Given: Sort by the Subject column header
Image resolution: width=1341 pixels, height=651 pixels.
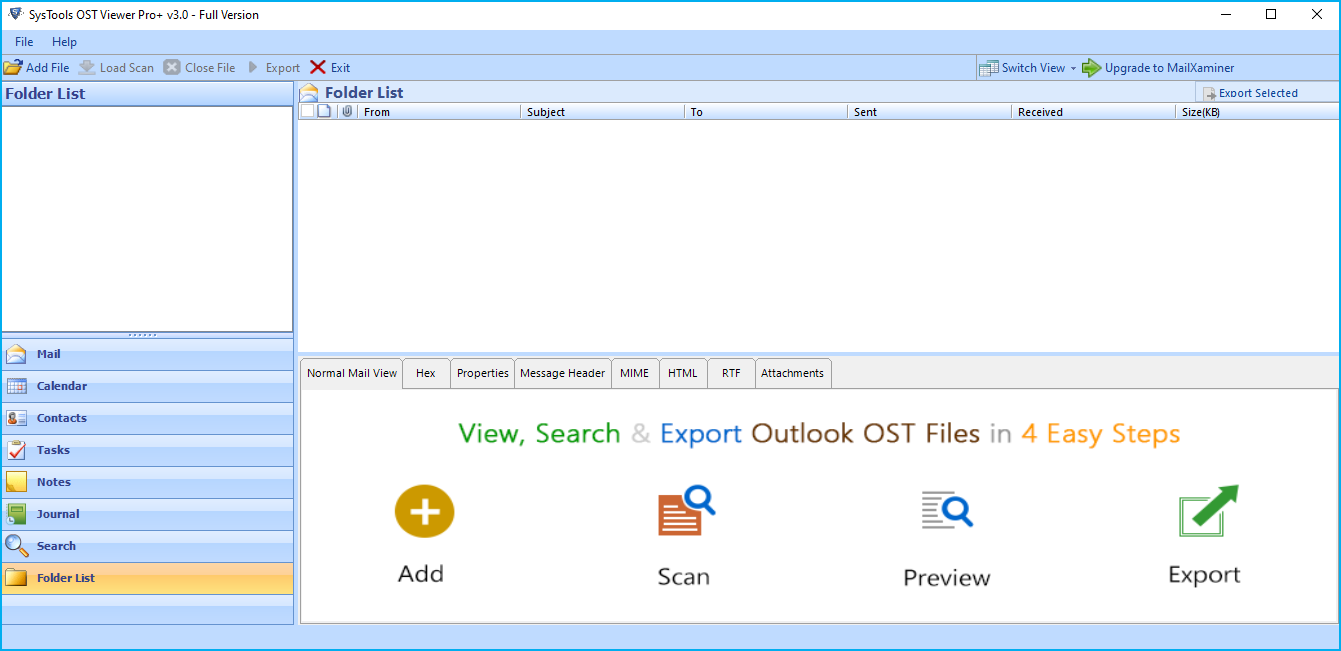Looking at the screenshot, I should [x=603, y=112].
